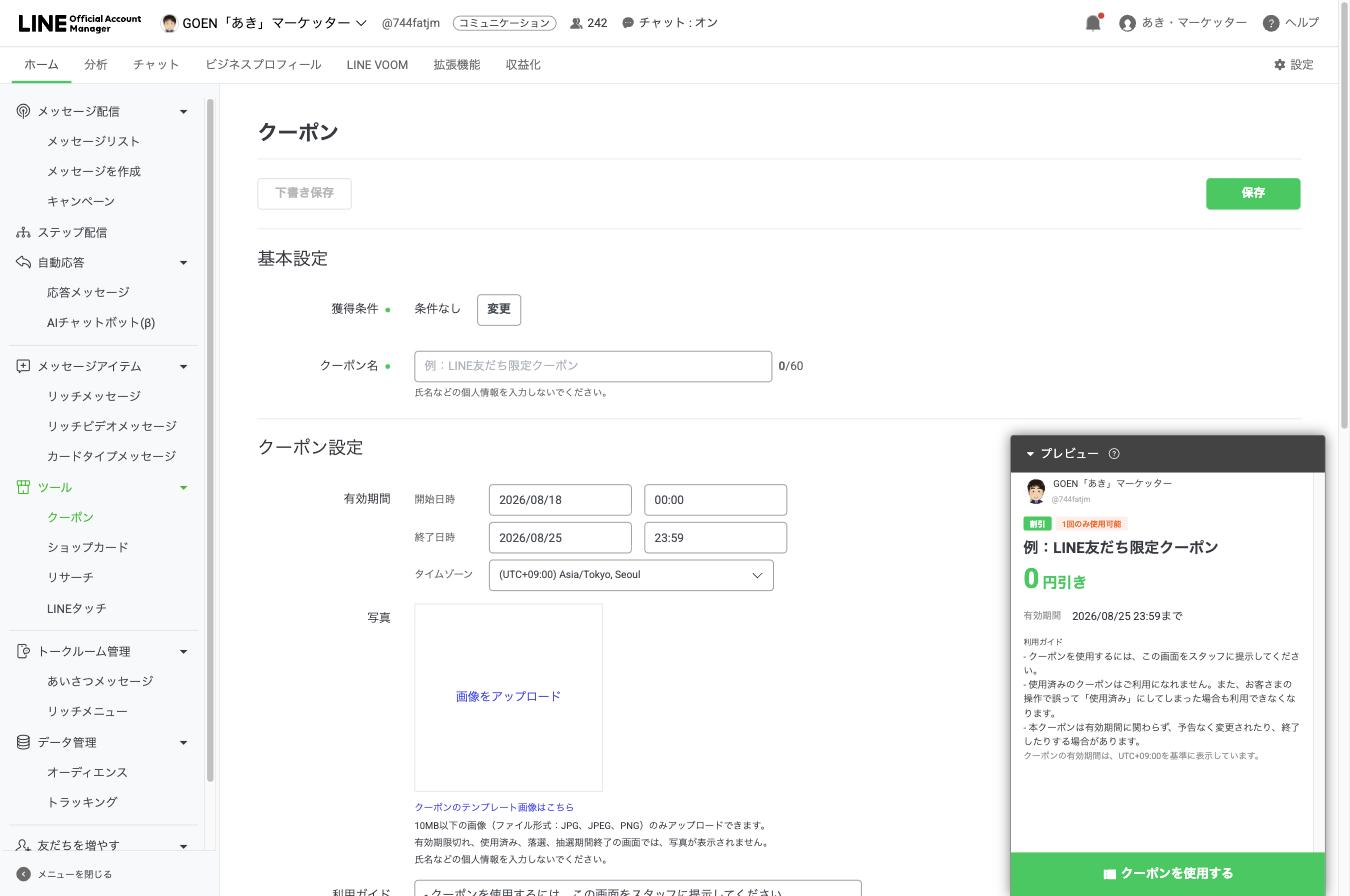Viewport: 1350px width, 896px height.
Task: Click the help question mark icon
Action: click(1271, 23)
